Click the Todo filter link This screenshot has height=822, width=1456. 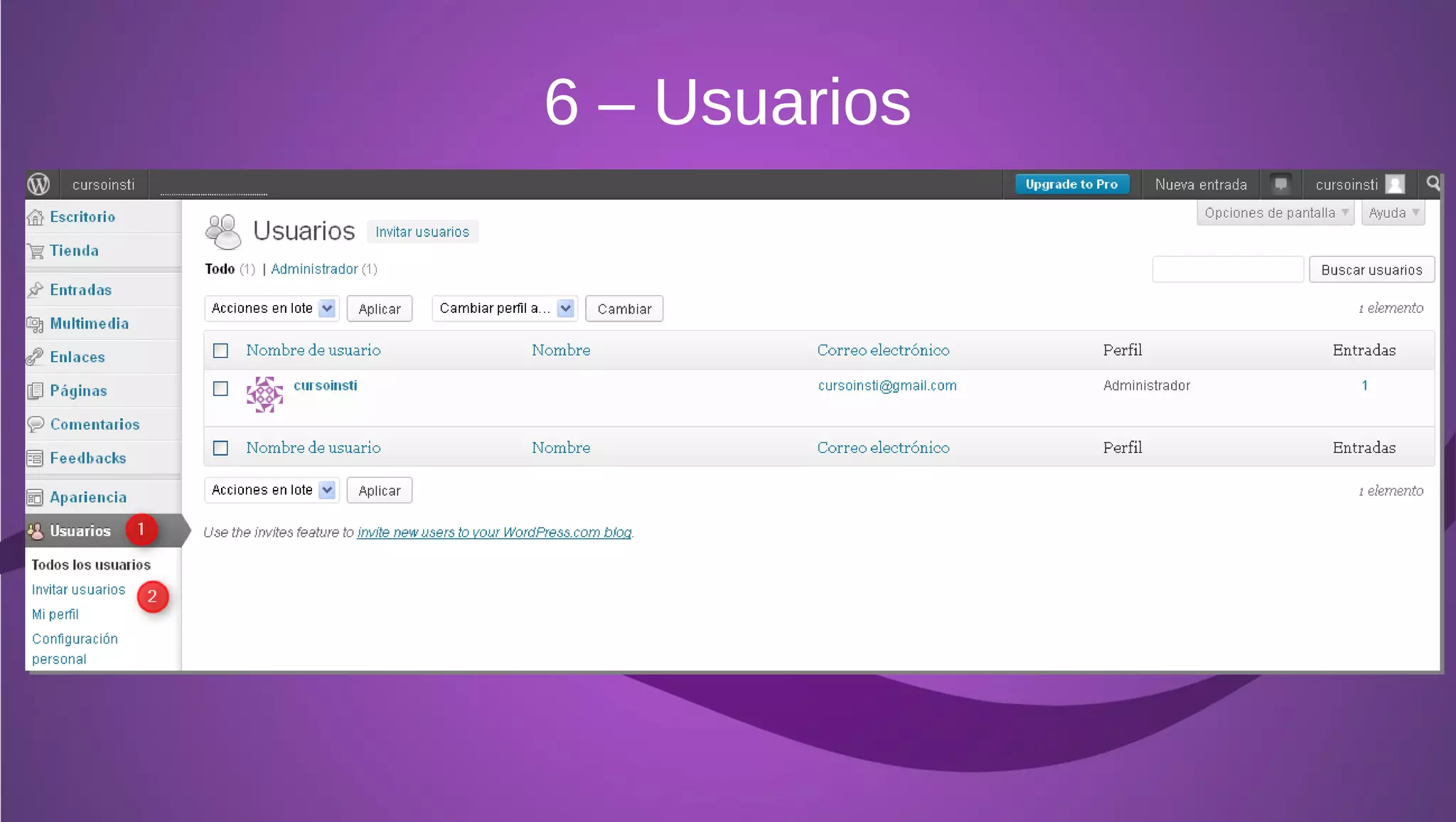[220, 269]
